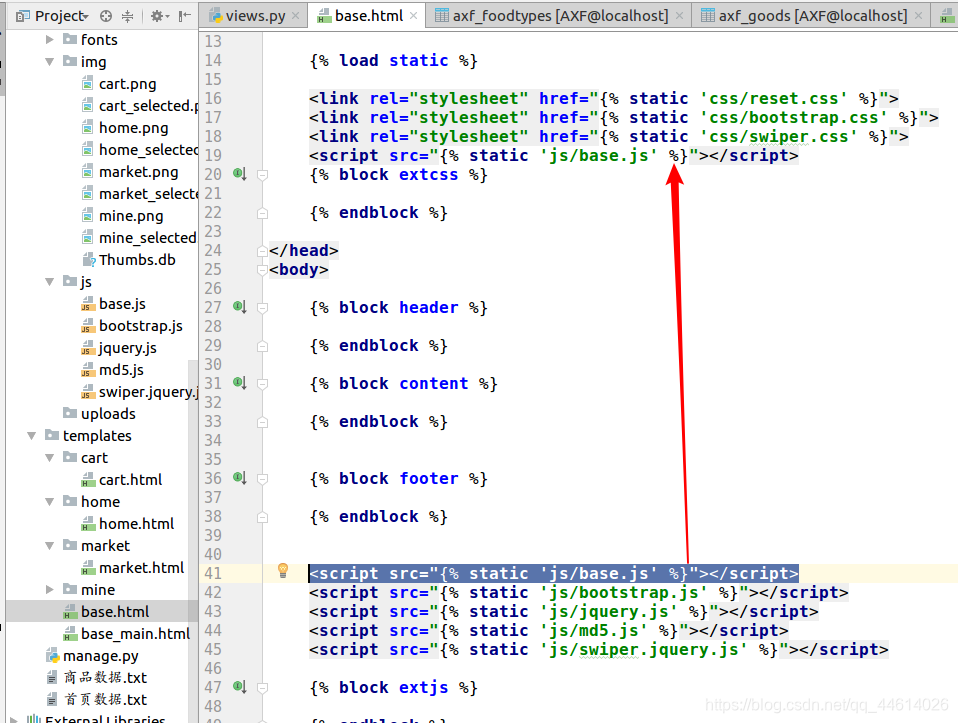Viewport: 958px width, 723px height.
Task: Fold the header block at line 27
Action: (x=263, y=308)
